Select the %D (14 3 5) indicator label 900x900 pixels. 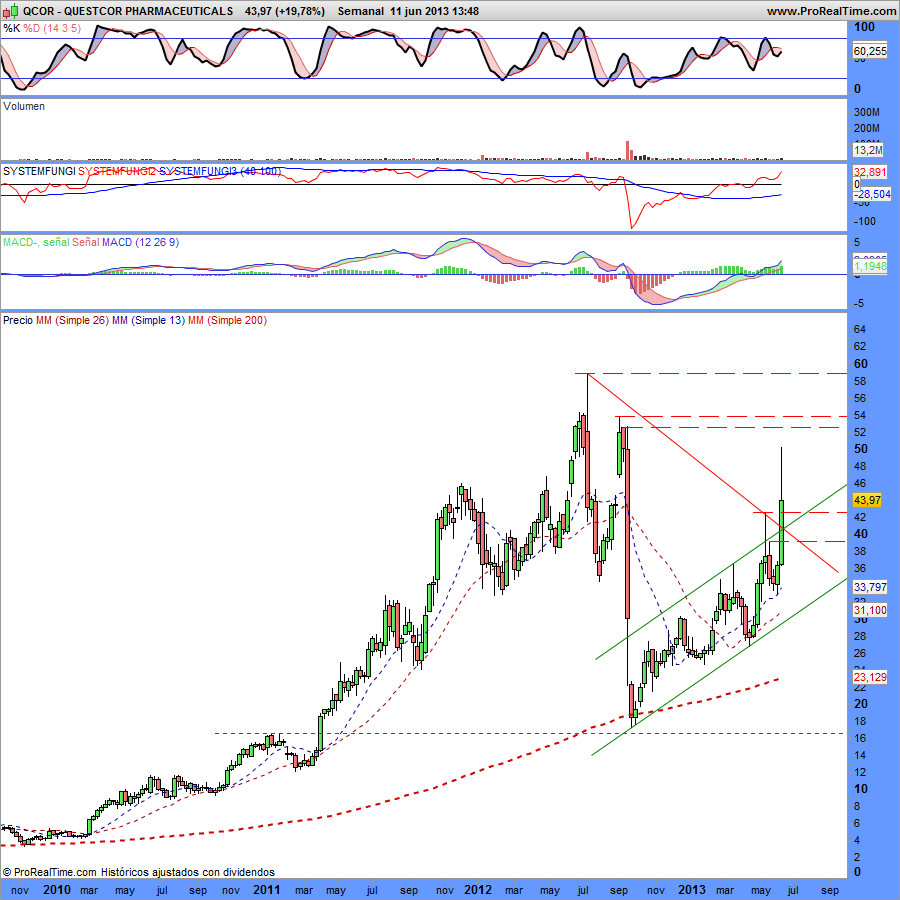[52, 28]
